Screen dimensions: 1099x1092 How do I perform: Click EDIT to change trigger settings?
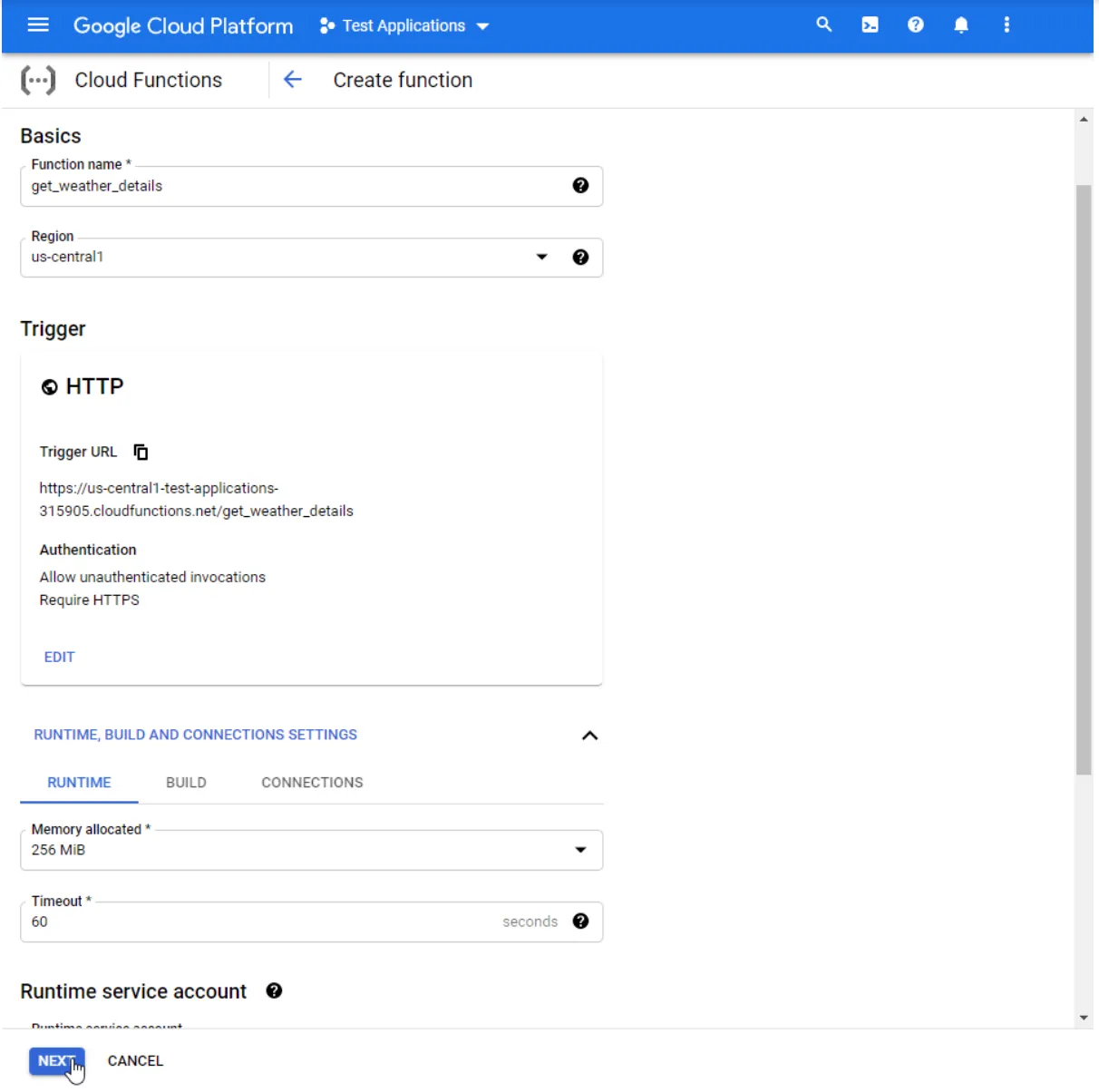59,657
